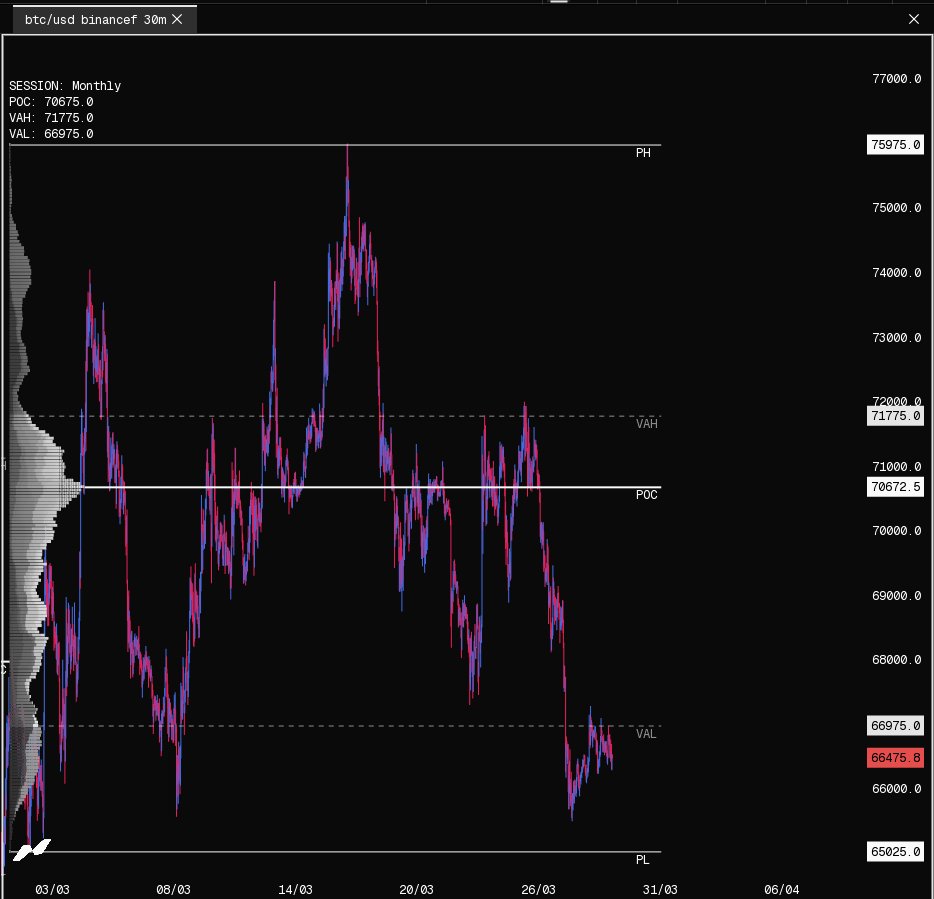Click the SESSION: Monthly label
Image resolution: width=934 pixels, height=899 pixels.
tap(65, 86)
